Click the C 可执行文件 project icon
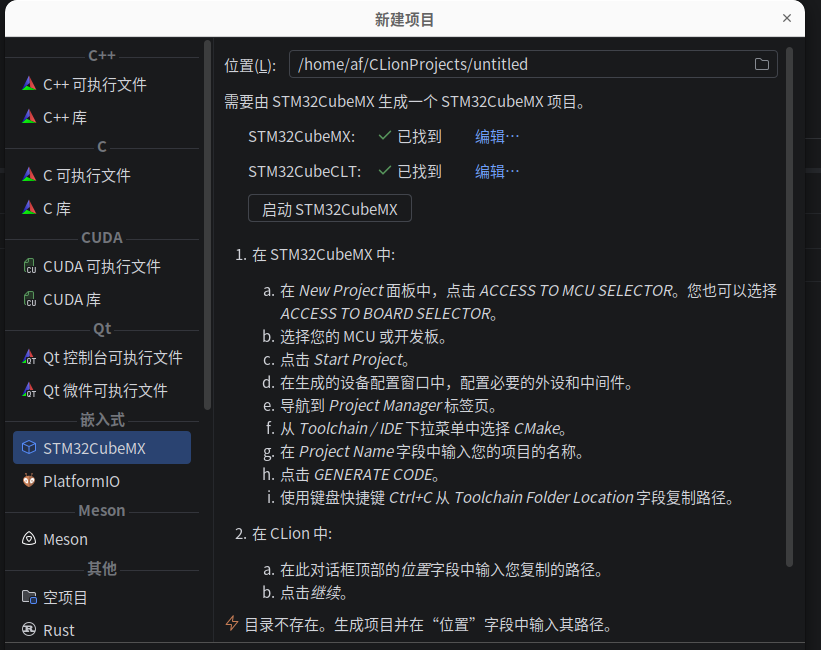 [x=29, y=175]
